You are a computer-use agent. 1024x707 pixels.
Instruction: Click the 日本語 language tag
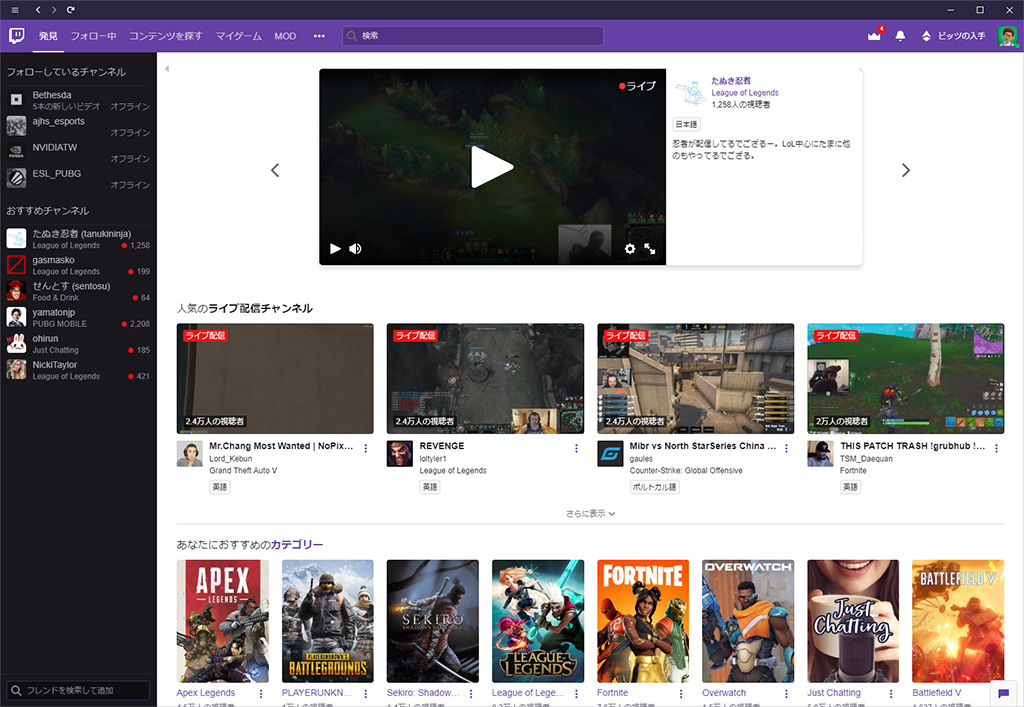click(686, 124)
